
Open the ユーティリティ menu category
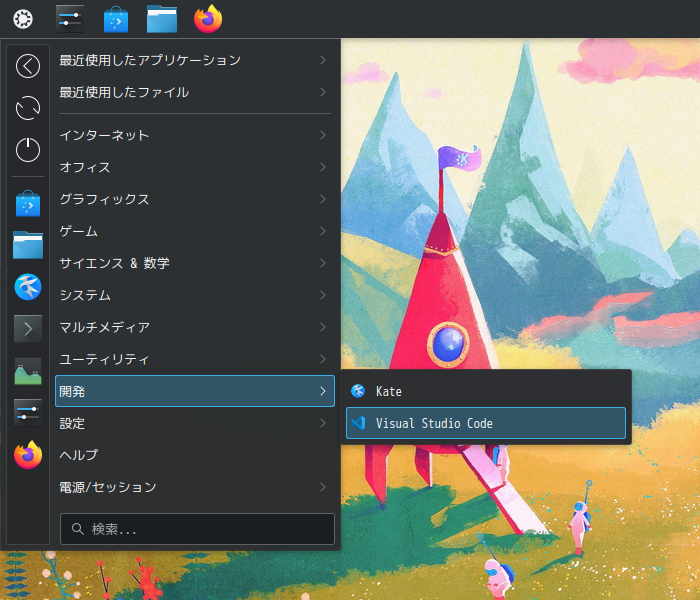coord(195,359)
